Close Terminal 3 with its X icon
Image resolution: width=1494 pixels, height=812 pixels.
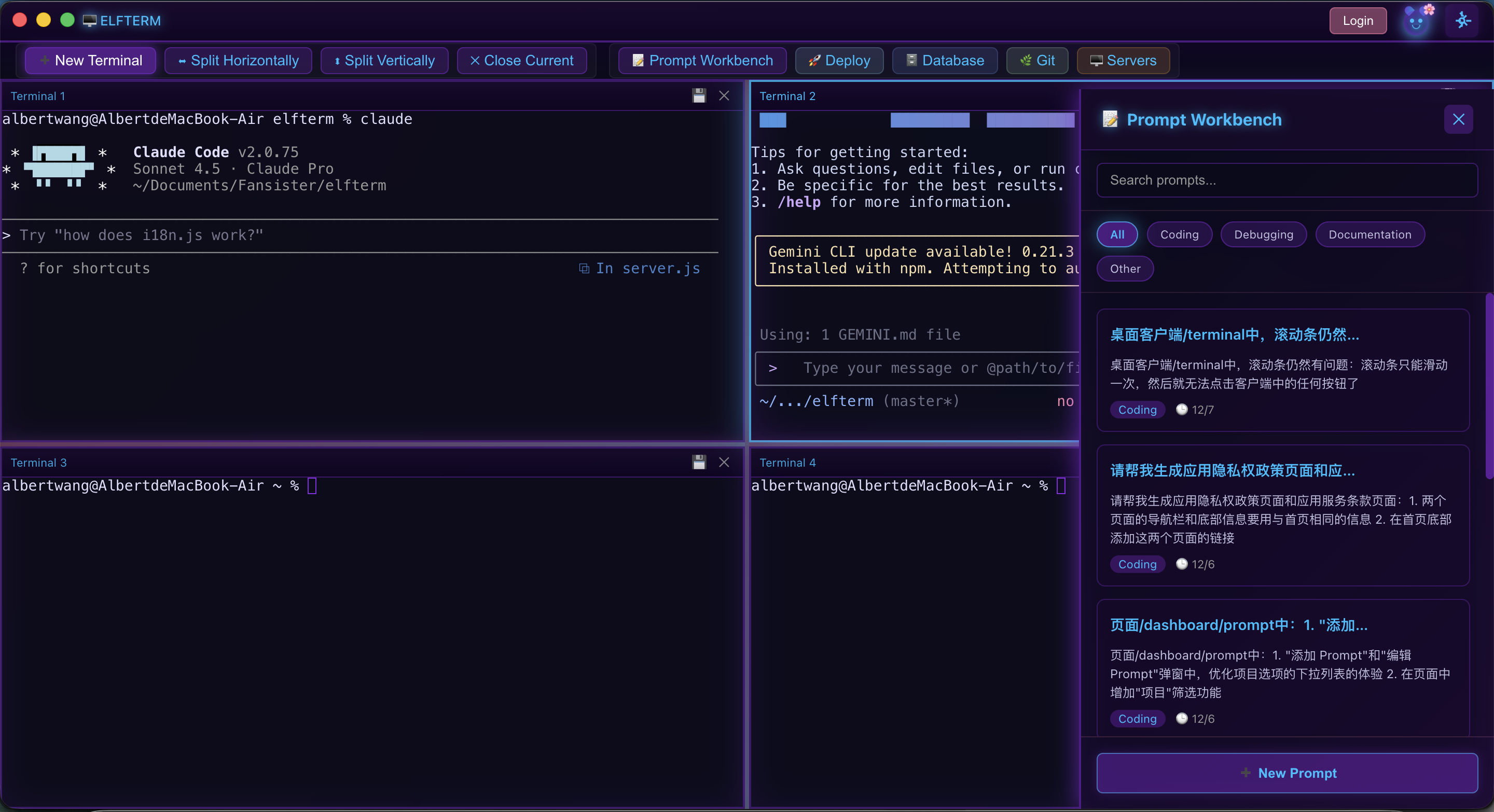(724, 462)
